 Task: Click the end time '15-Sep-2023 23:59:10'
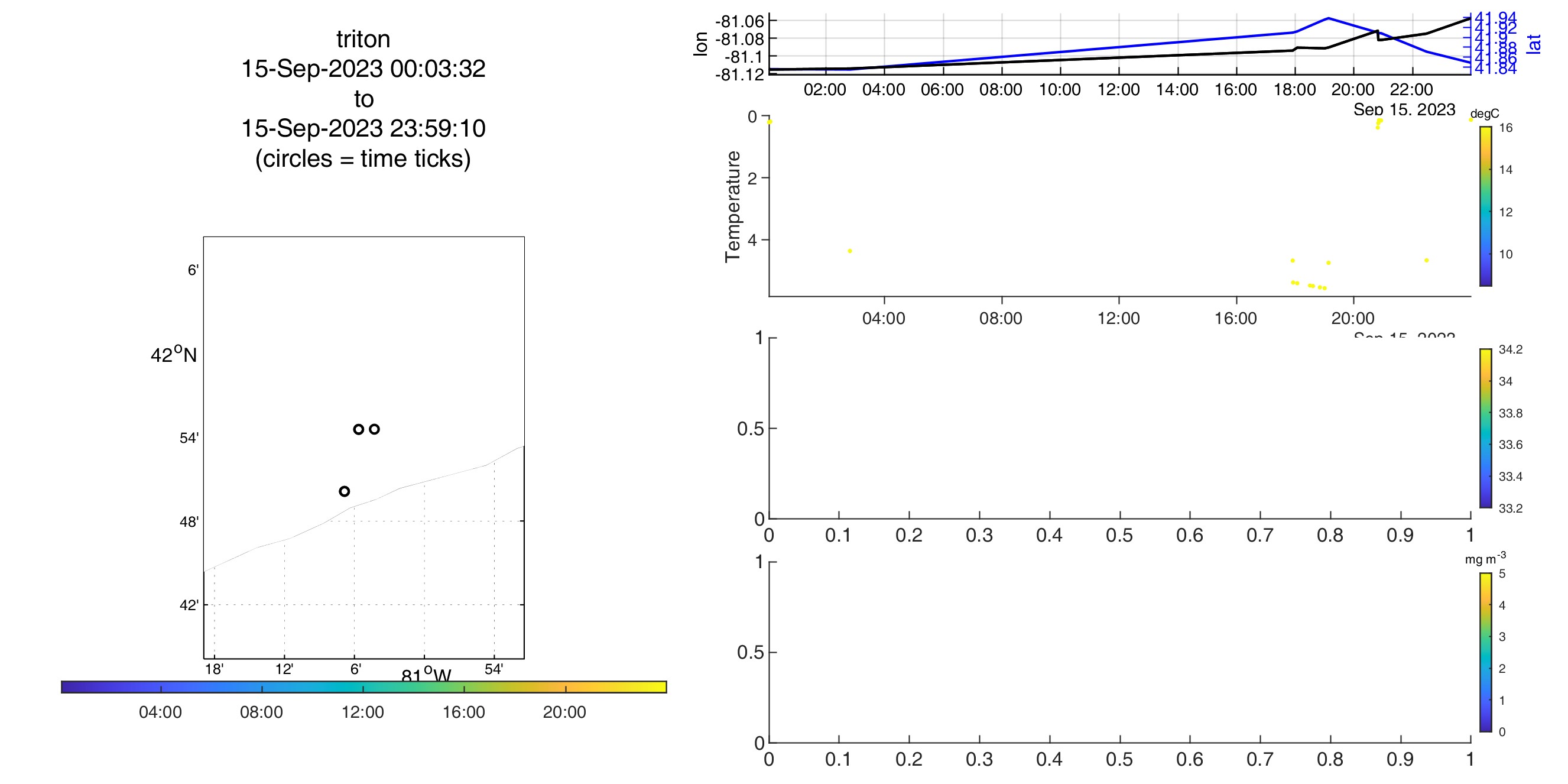(x=363, y=128)
